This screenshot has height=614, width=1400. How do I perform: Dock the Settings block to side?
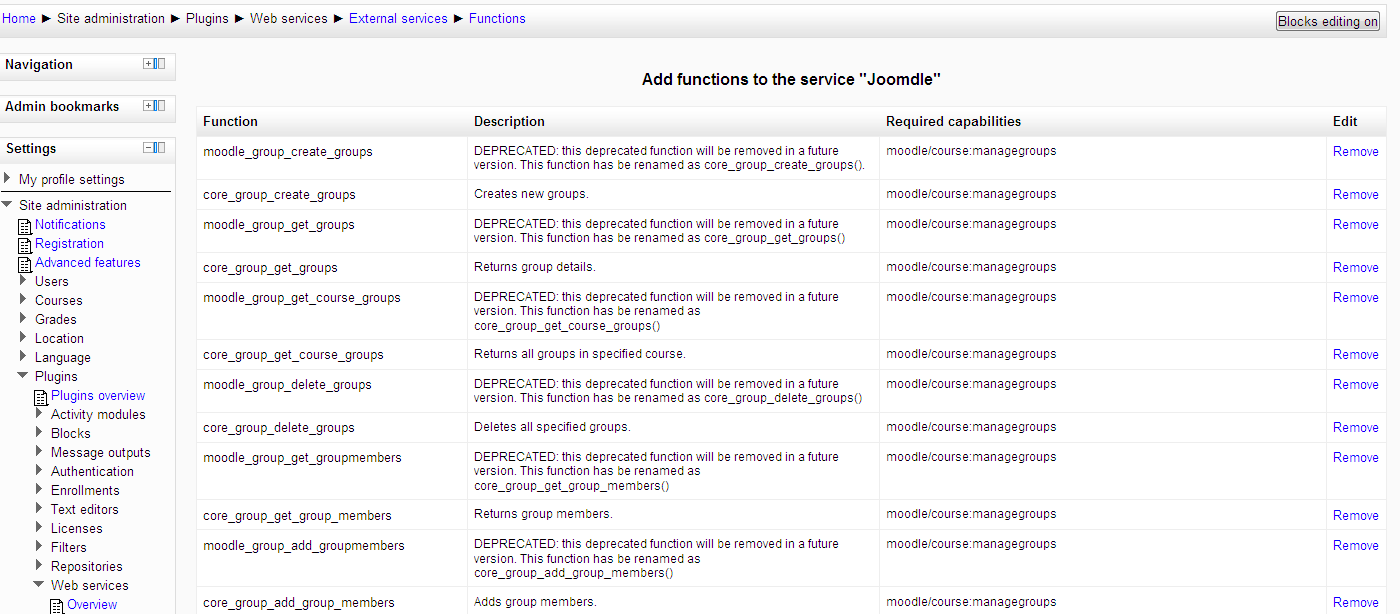pyautogui.click(x=160, y=147)
